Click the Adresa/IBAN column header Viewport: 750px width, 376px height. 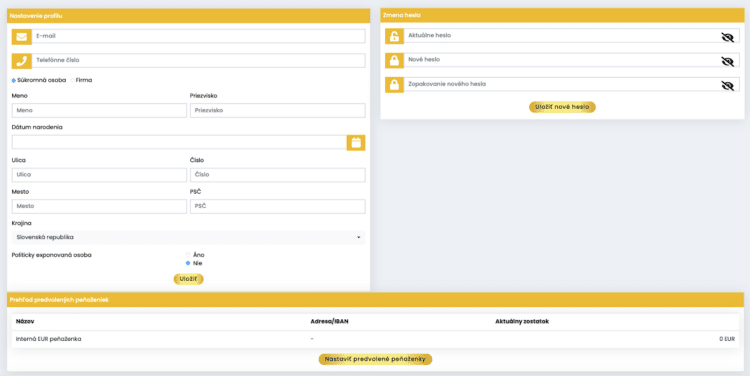point(329,322)
